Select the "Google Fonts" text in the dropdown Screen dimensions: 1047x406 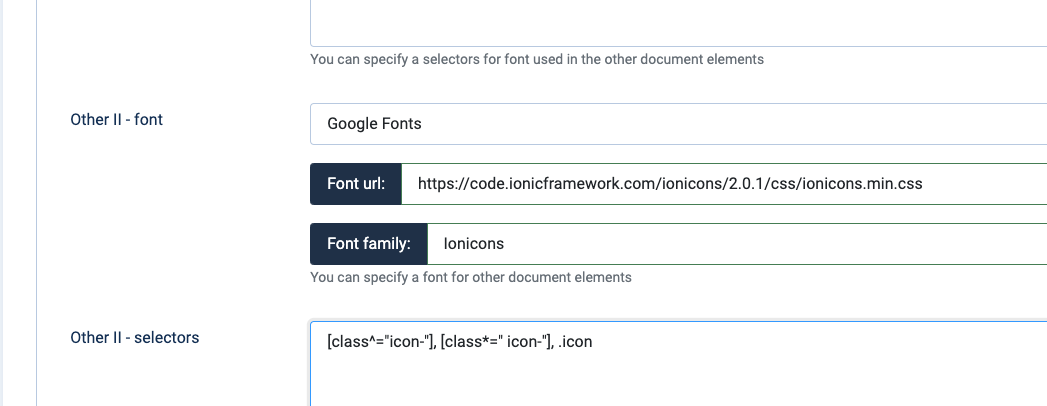pyautogui.click(x=374, y=124)
